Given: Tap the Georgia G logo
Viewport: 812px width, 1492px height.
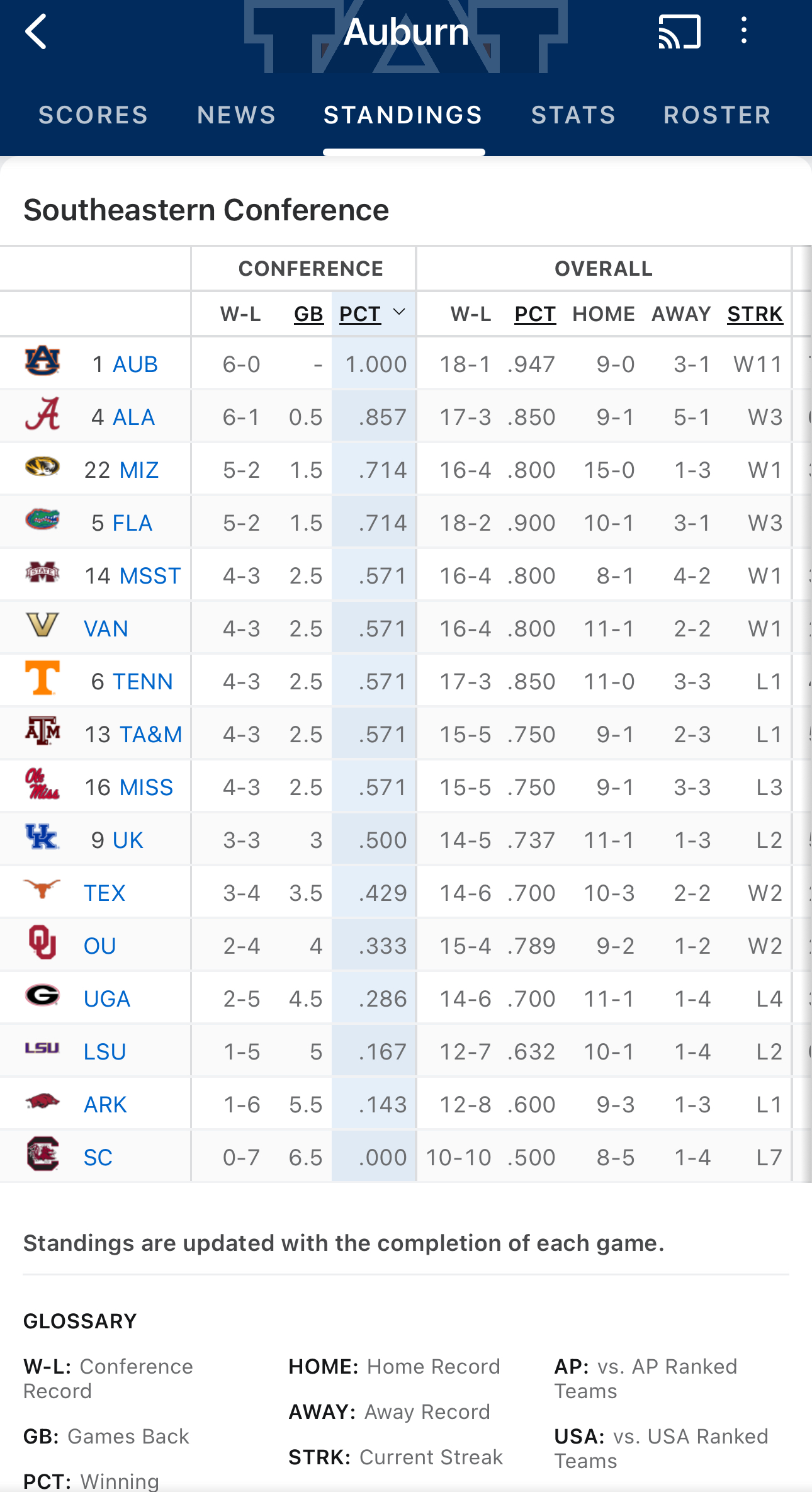Looking at the screenshot, I should click(42, 995).
